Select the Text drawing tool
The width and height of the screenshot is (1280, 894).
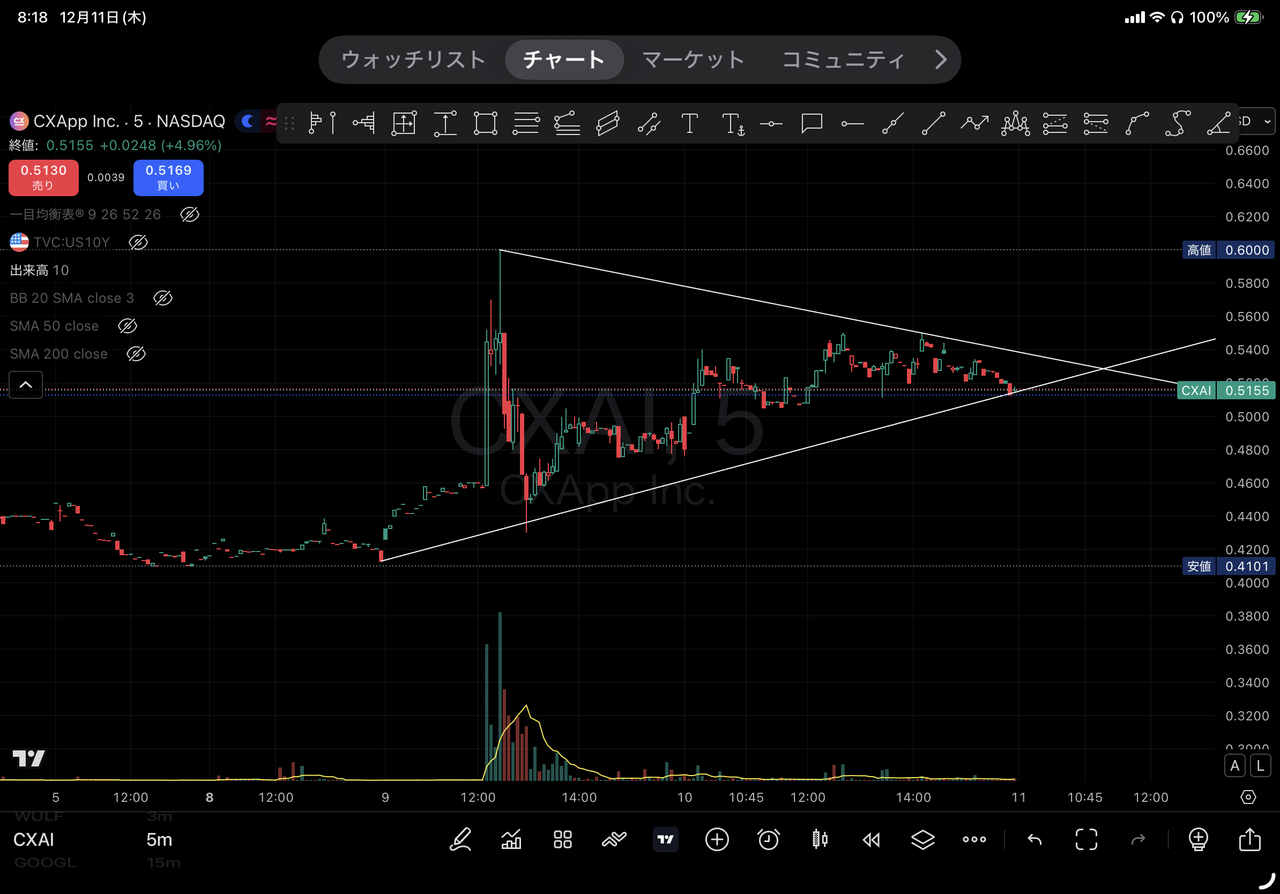point(689,124)
